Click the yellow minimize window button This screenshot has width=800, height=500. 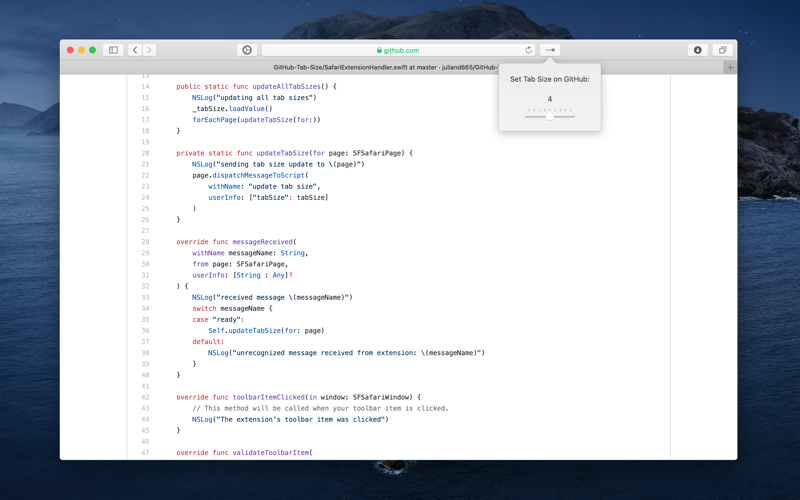[81, 50]
